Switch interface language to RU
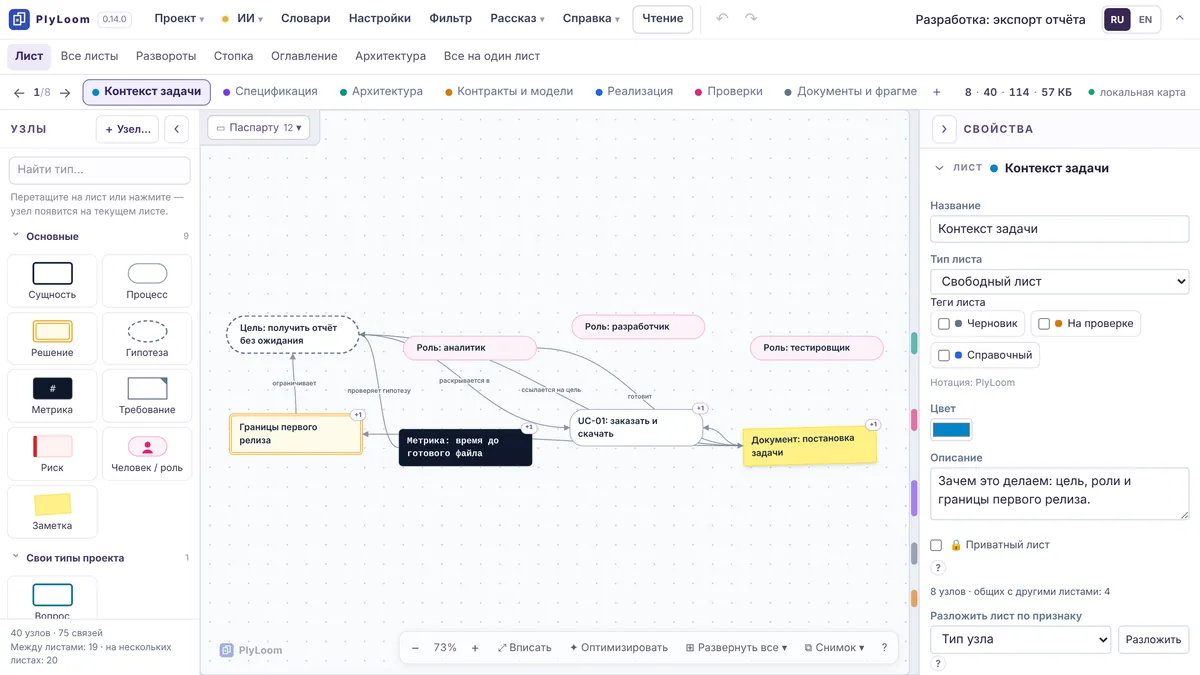This screenshot has width=1200, height=675. pyautogui.click(x=1117, y=19)
